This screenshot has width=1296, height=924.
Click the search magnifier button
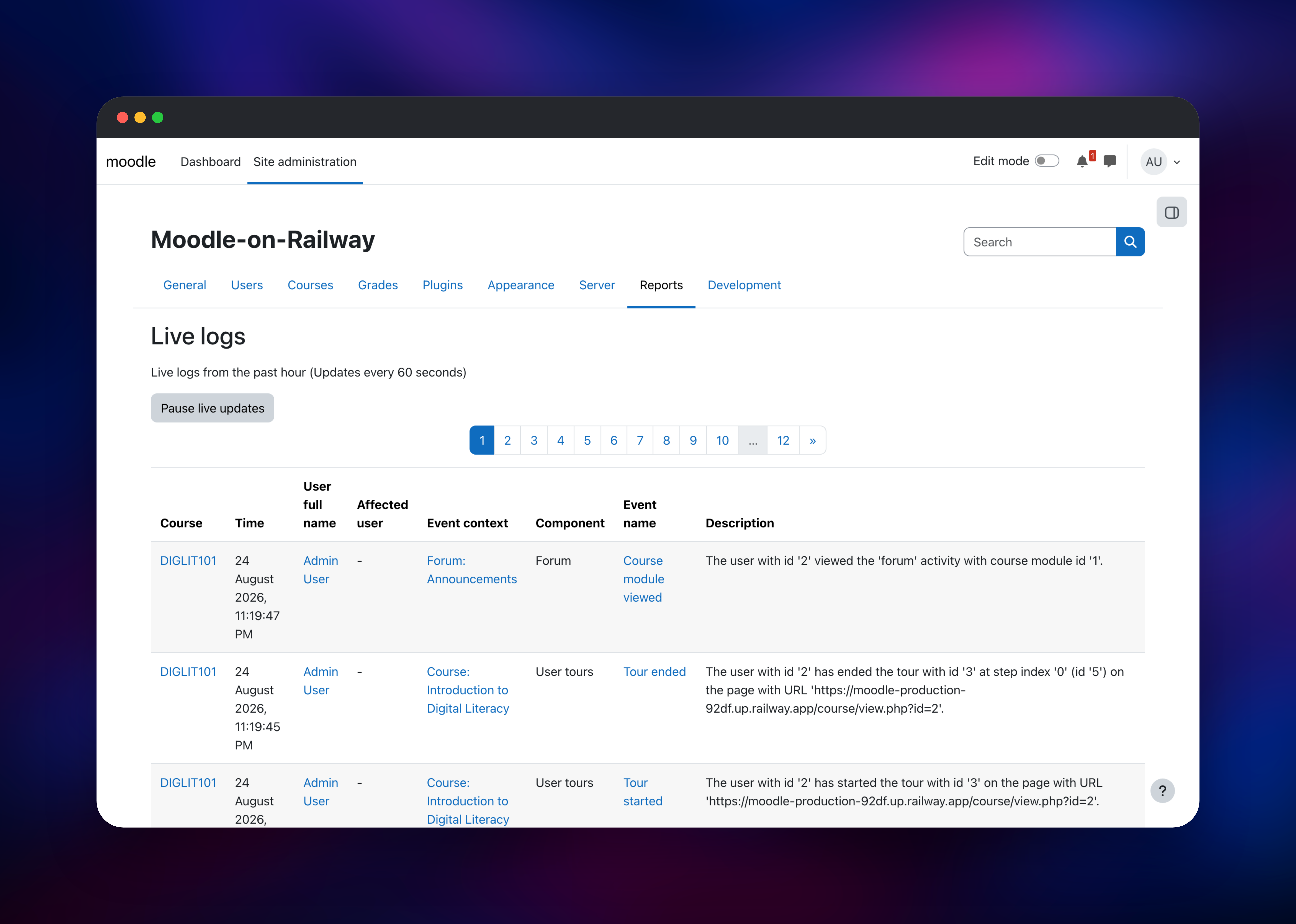click(1130, 242)
